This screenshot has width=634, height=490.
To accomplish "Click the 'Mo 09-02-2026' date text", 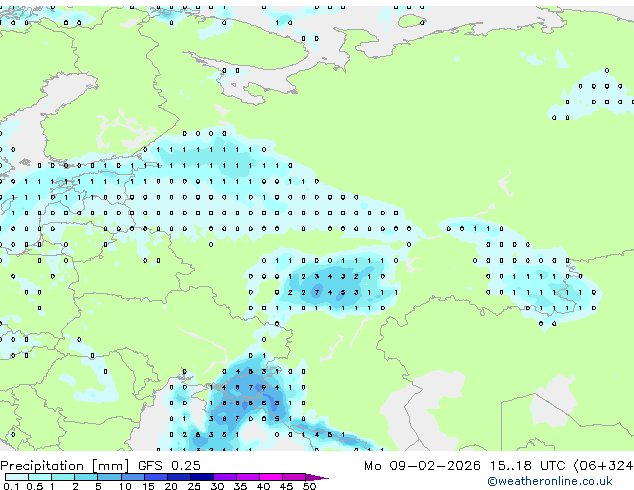I will (x=423, y=465).
